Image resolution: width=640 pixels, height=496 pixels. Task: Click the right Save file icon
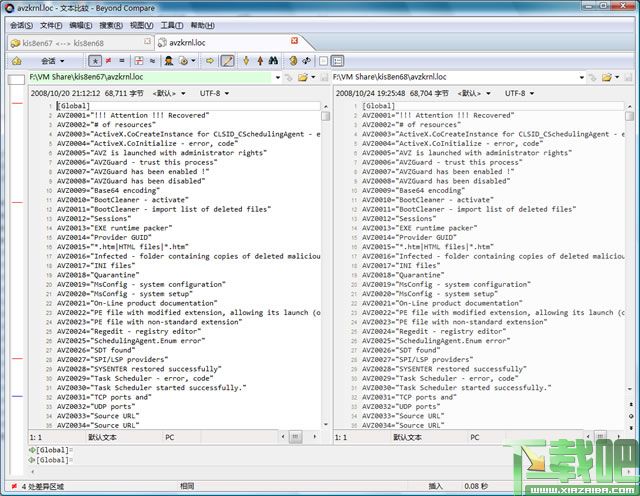628,77
